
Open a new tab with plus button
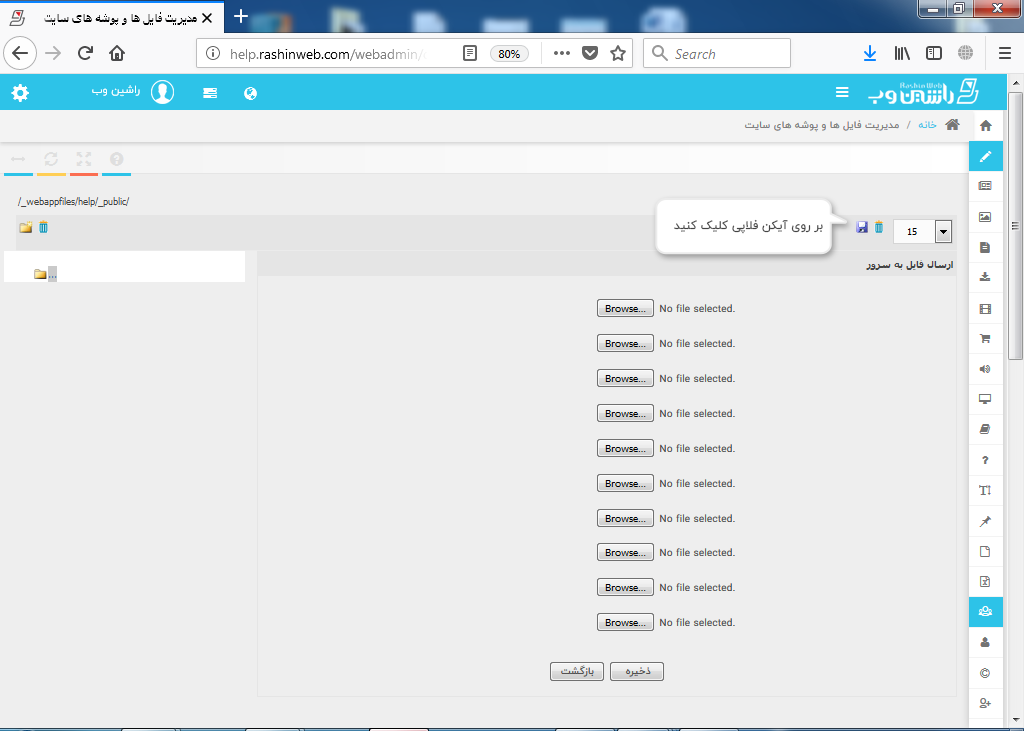point(241,16)
